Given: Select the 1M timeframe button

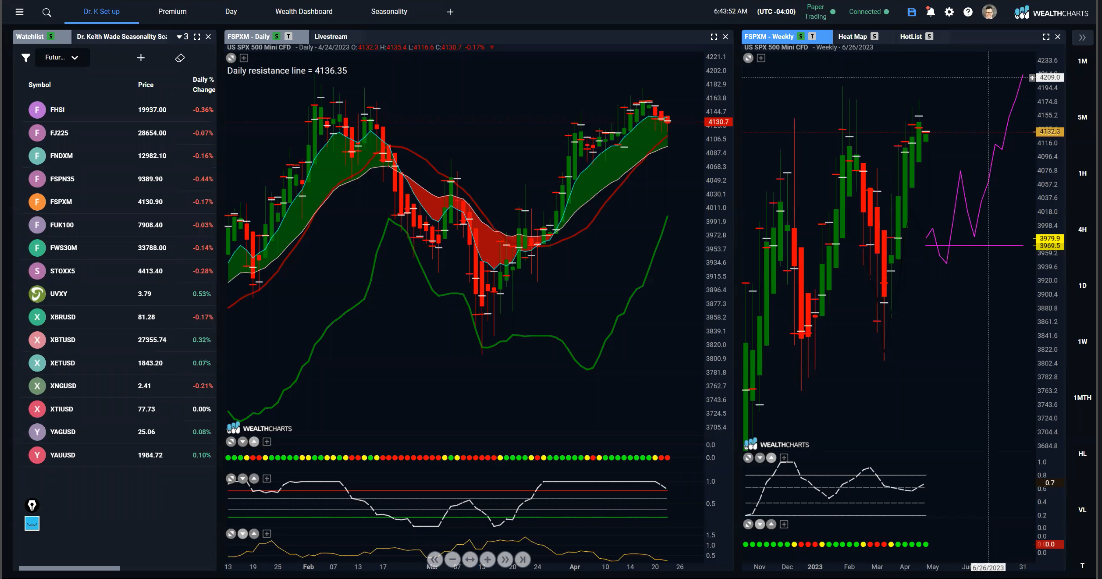Looking at the screenshot, I should click(1082, 61).
